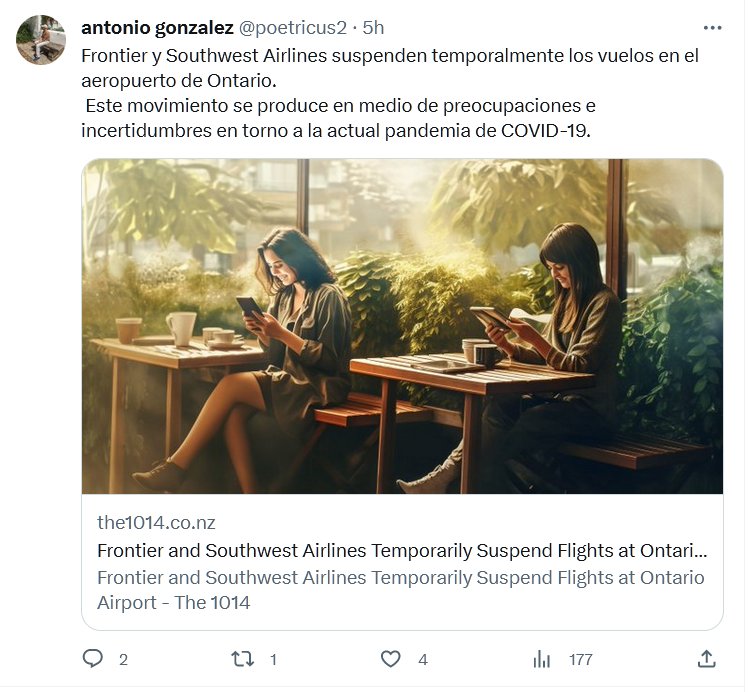Click the the1014.co.nz domain text
748x692 pixels.
(x=156, y=522)
